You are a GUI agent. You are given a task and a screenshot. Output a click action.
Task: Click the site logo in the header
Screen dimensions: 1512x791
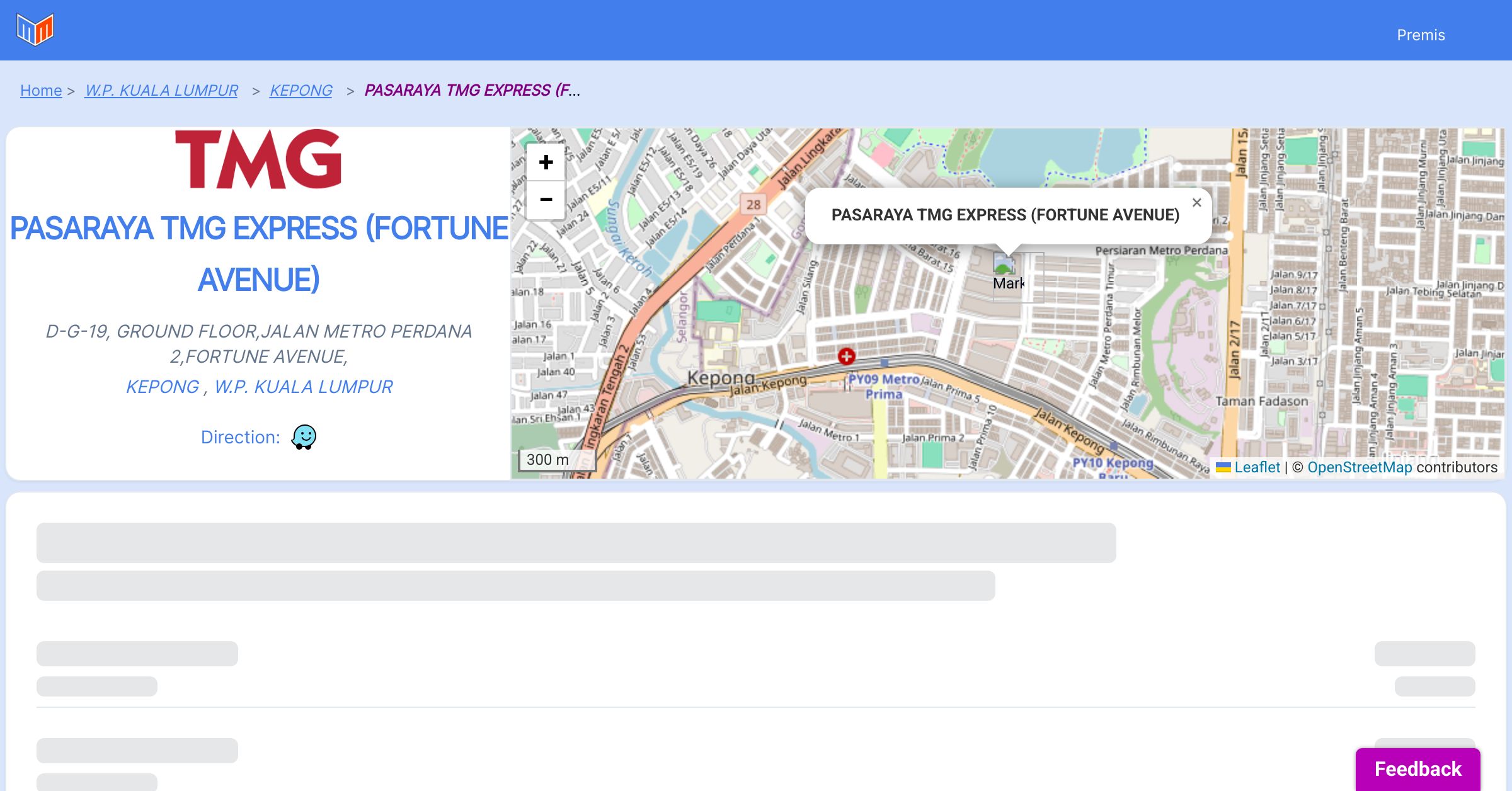pos(35,30)
